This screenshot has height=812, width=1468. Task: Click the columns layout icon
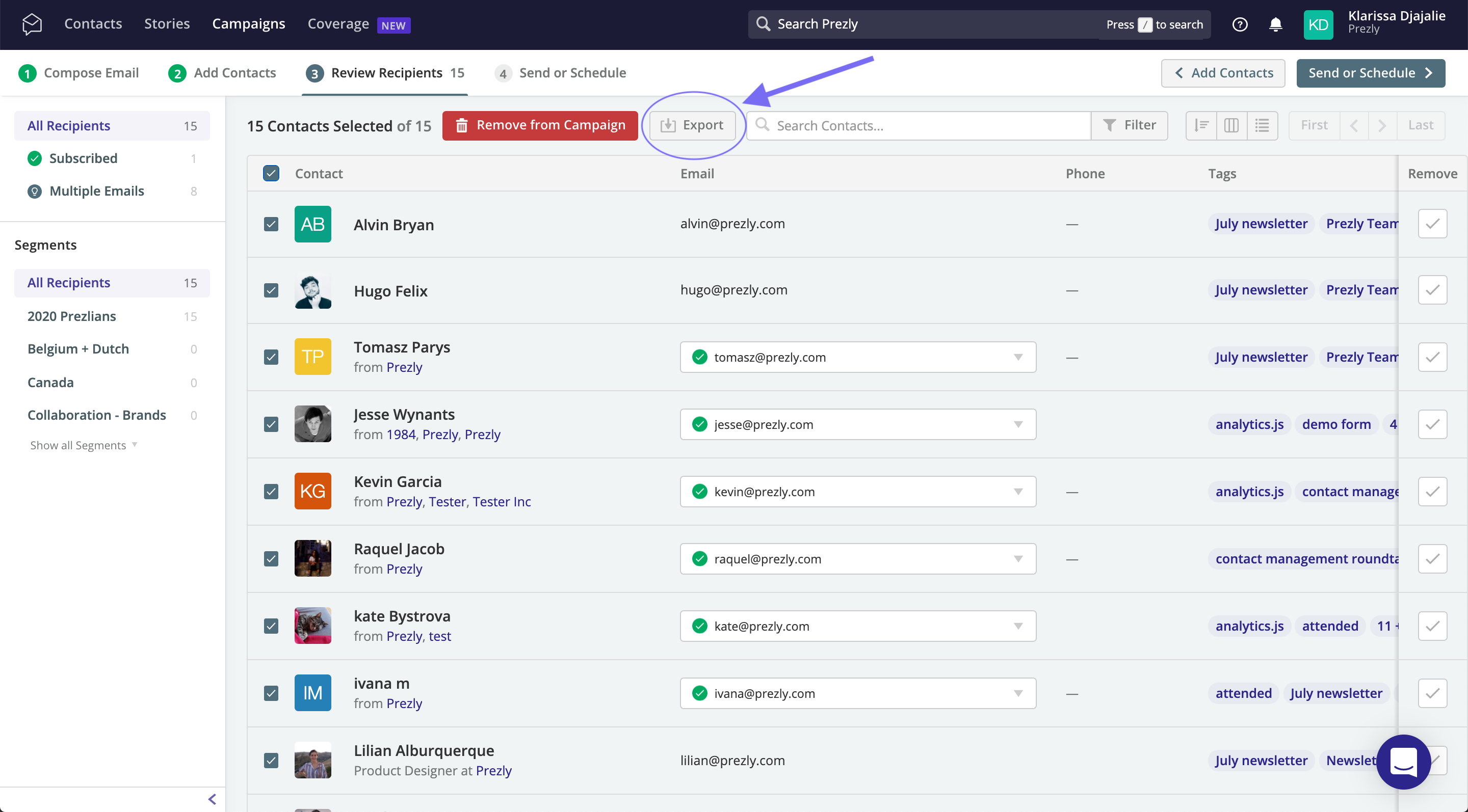pos(1231,125)
